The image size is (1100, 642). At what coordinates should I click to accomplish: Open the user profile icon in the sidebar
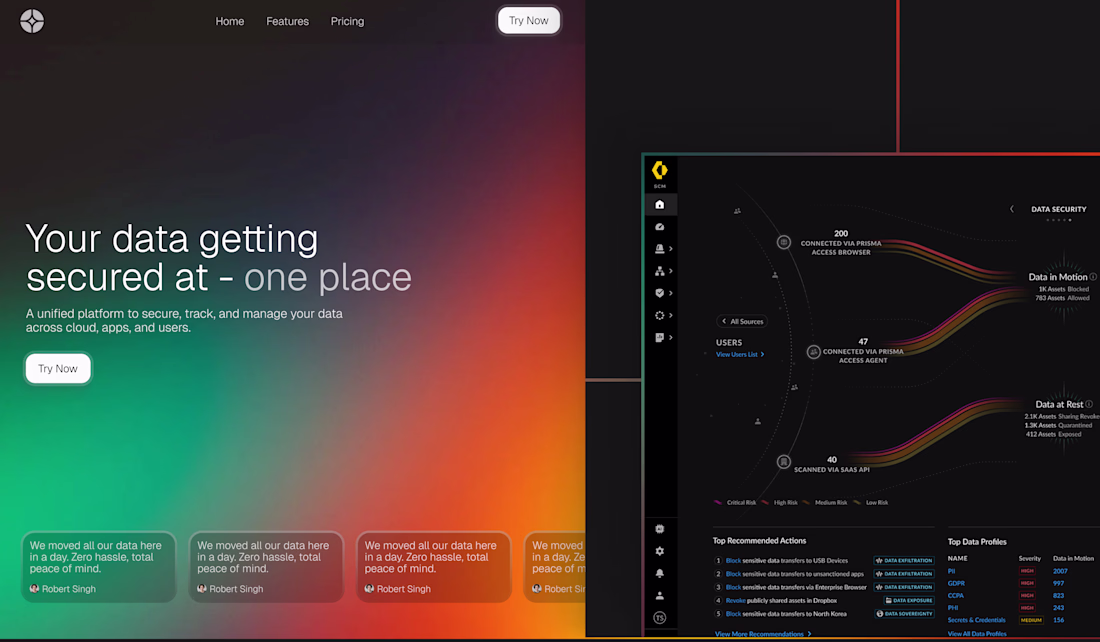[659, 596]
